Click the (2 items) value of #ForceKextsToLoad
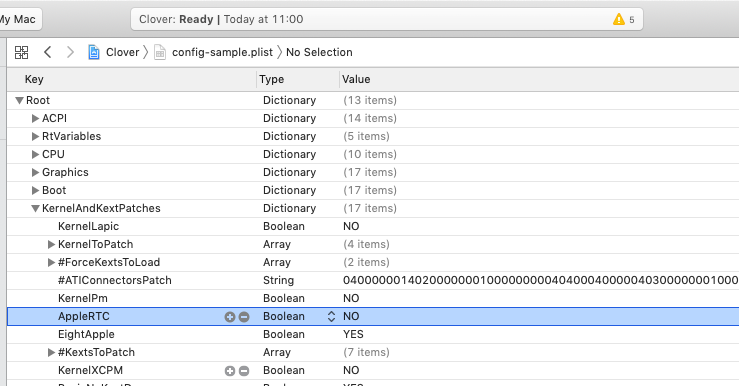This screenshot has width=739, height=386. [x=366, y=262]
